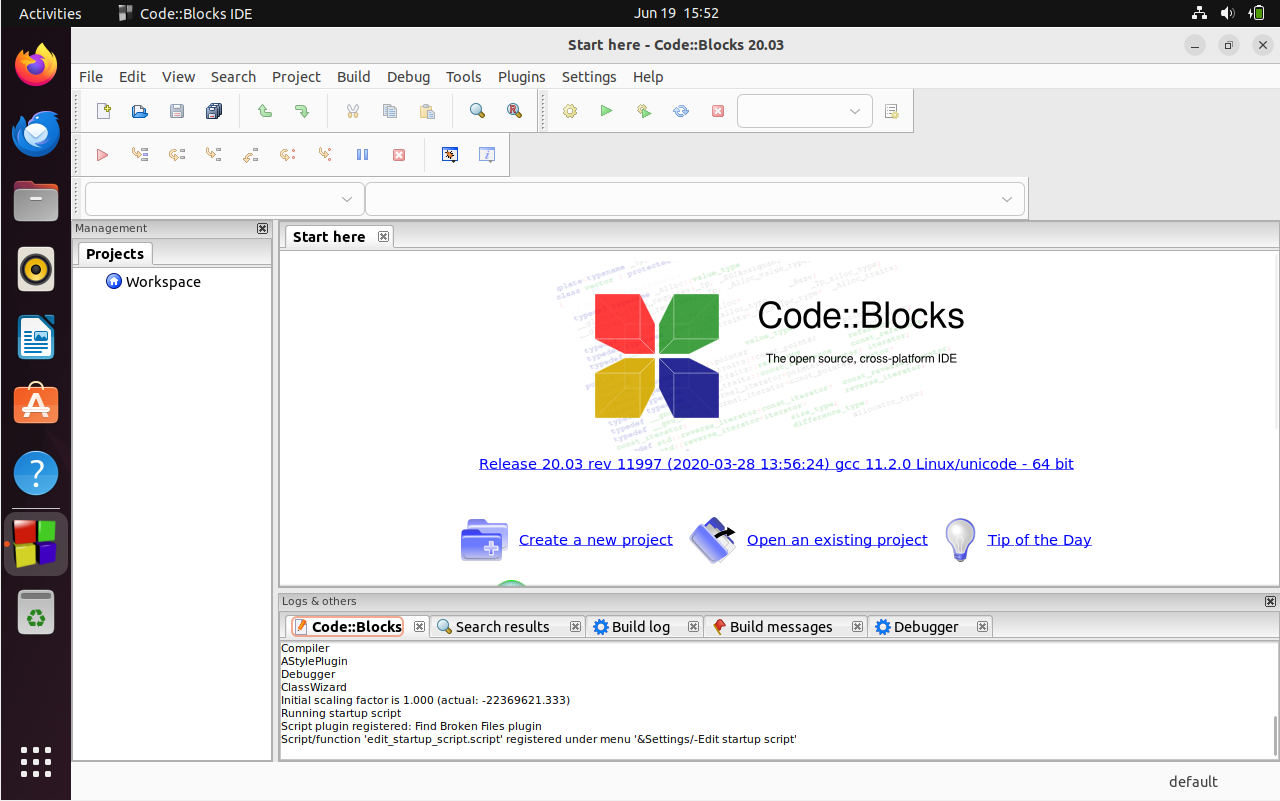Viewport: 1280px width, 801px height.
Task: Click the Find magnifier icon
Action: click(477, 111)
